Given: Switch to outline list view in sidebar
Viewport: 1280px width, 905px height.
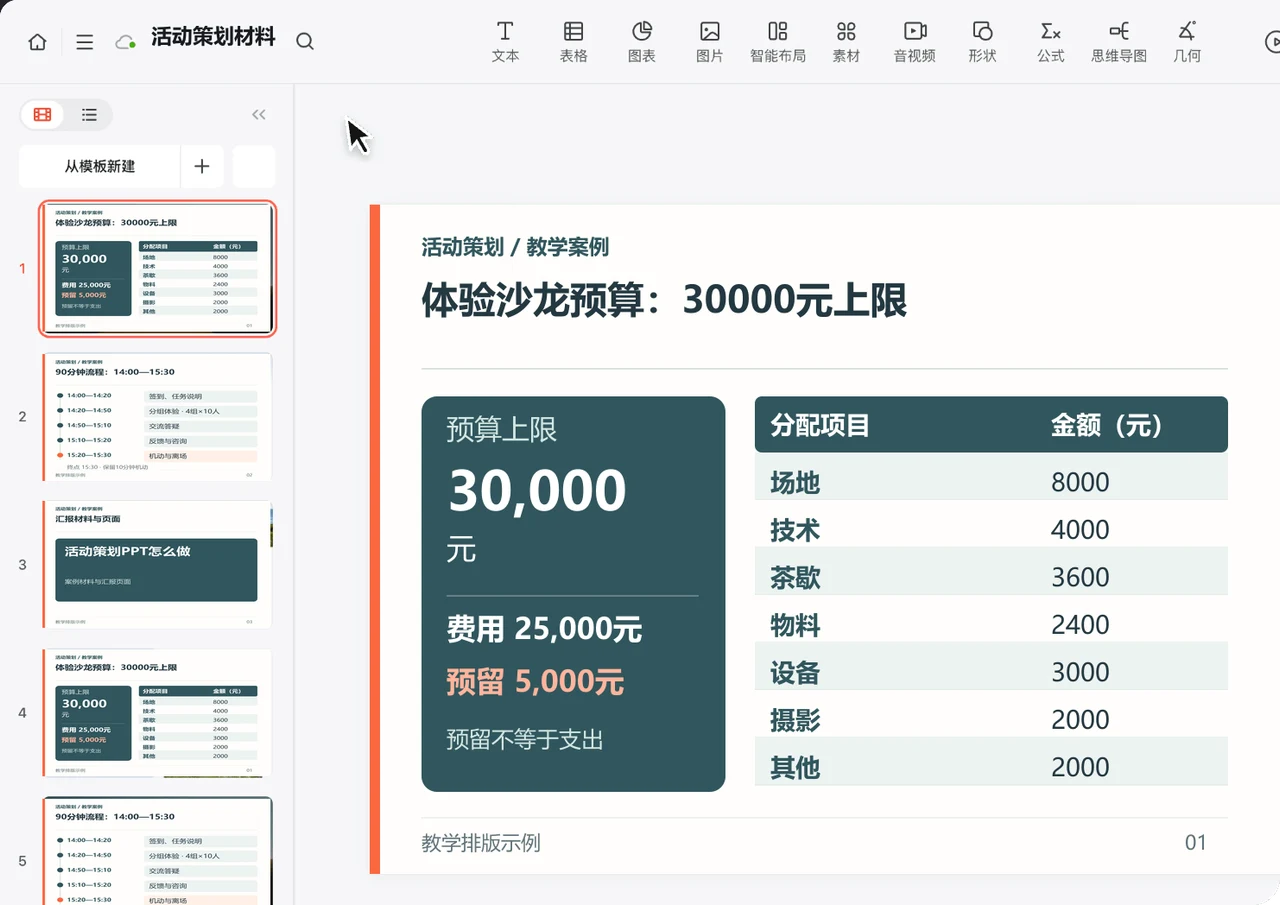Looking at the screenshot, I should [x=89, y=115].
